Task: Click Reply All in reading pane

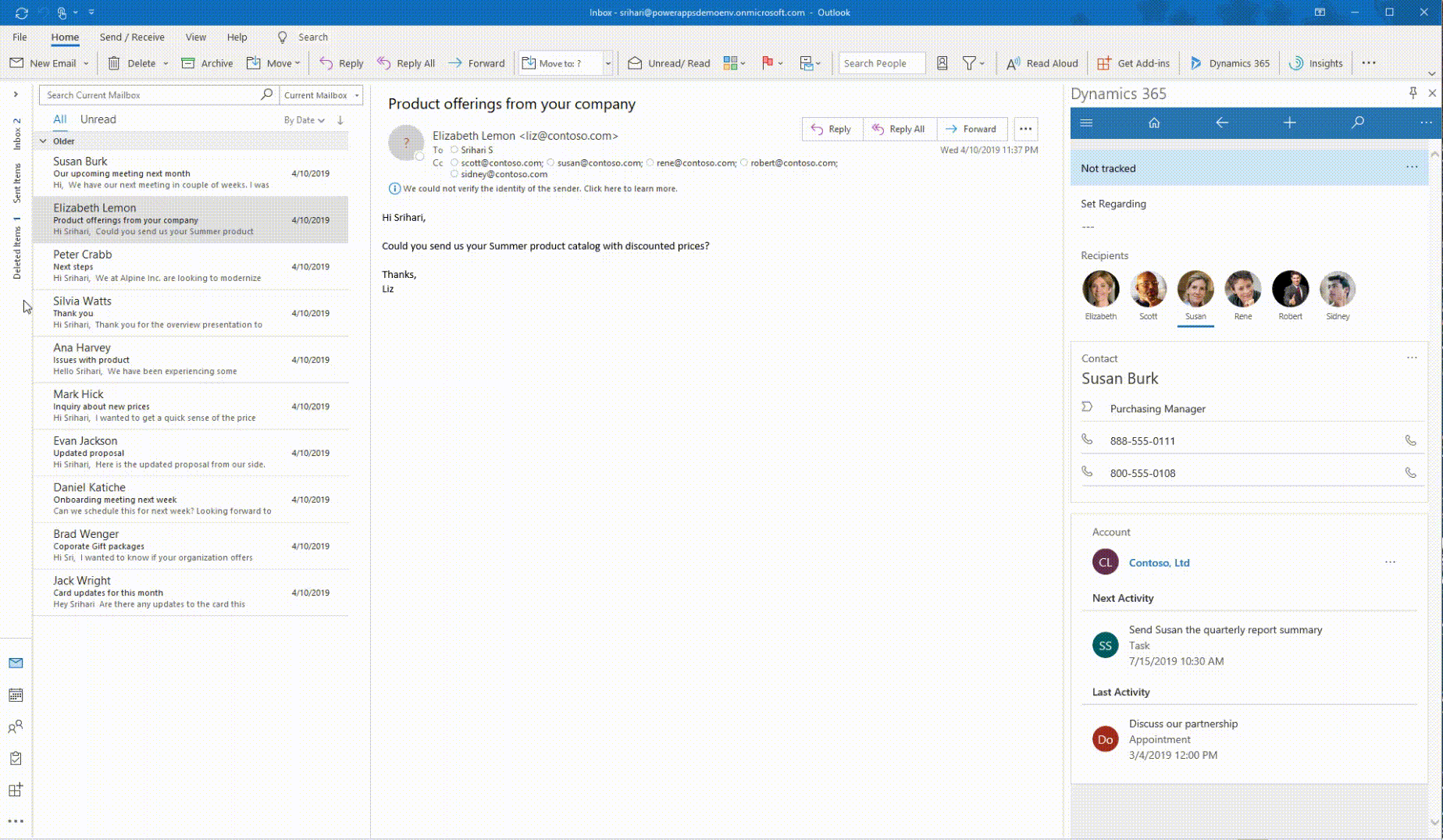Action: (899, 129)
